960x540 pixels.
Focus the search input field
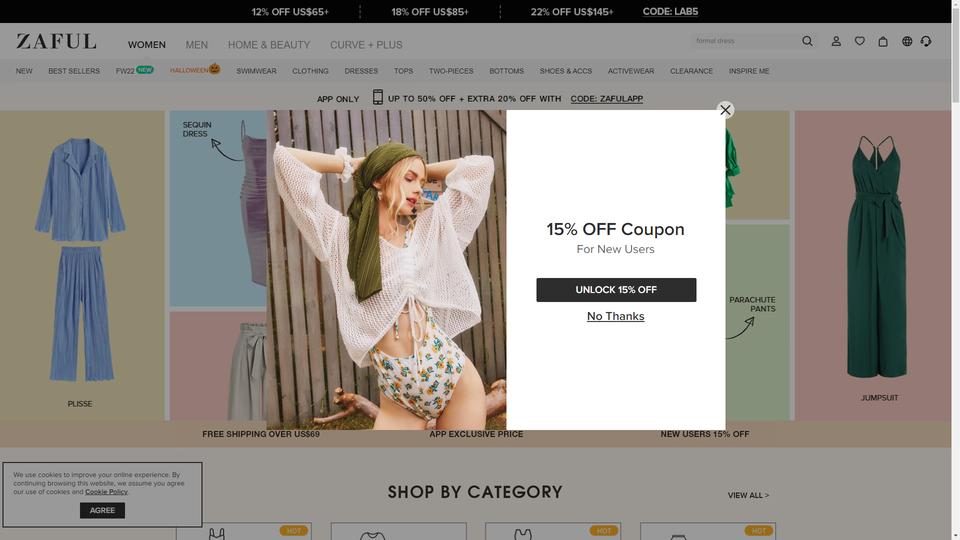(x=744, y=41)
